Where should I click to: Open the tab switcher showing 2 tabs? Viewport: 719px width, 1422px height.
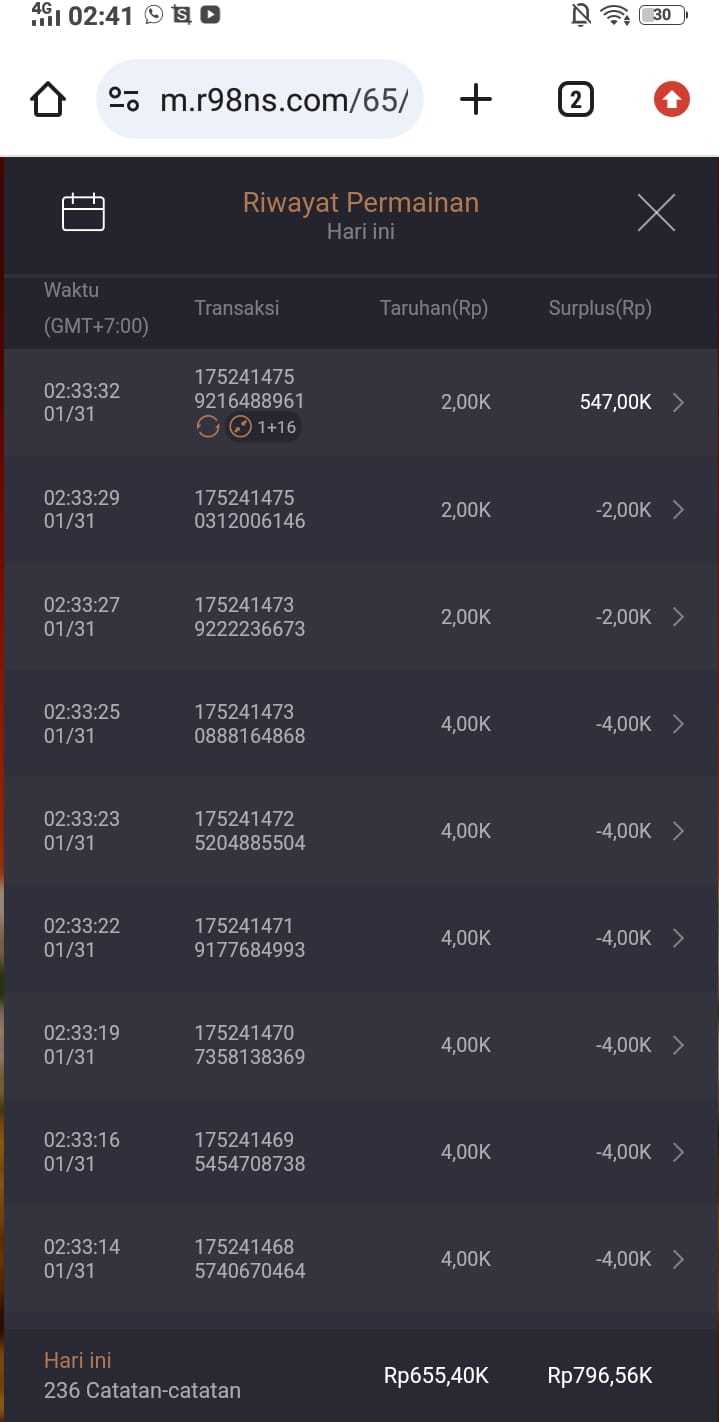point(575,100)
